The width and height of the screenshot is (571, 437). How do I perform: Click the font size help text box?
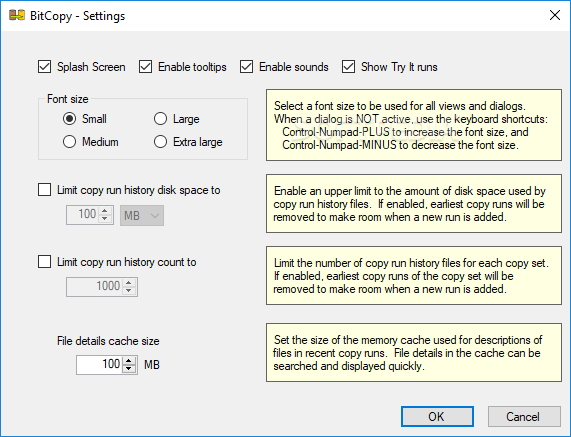[414, 125]
